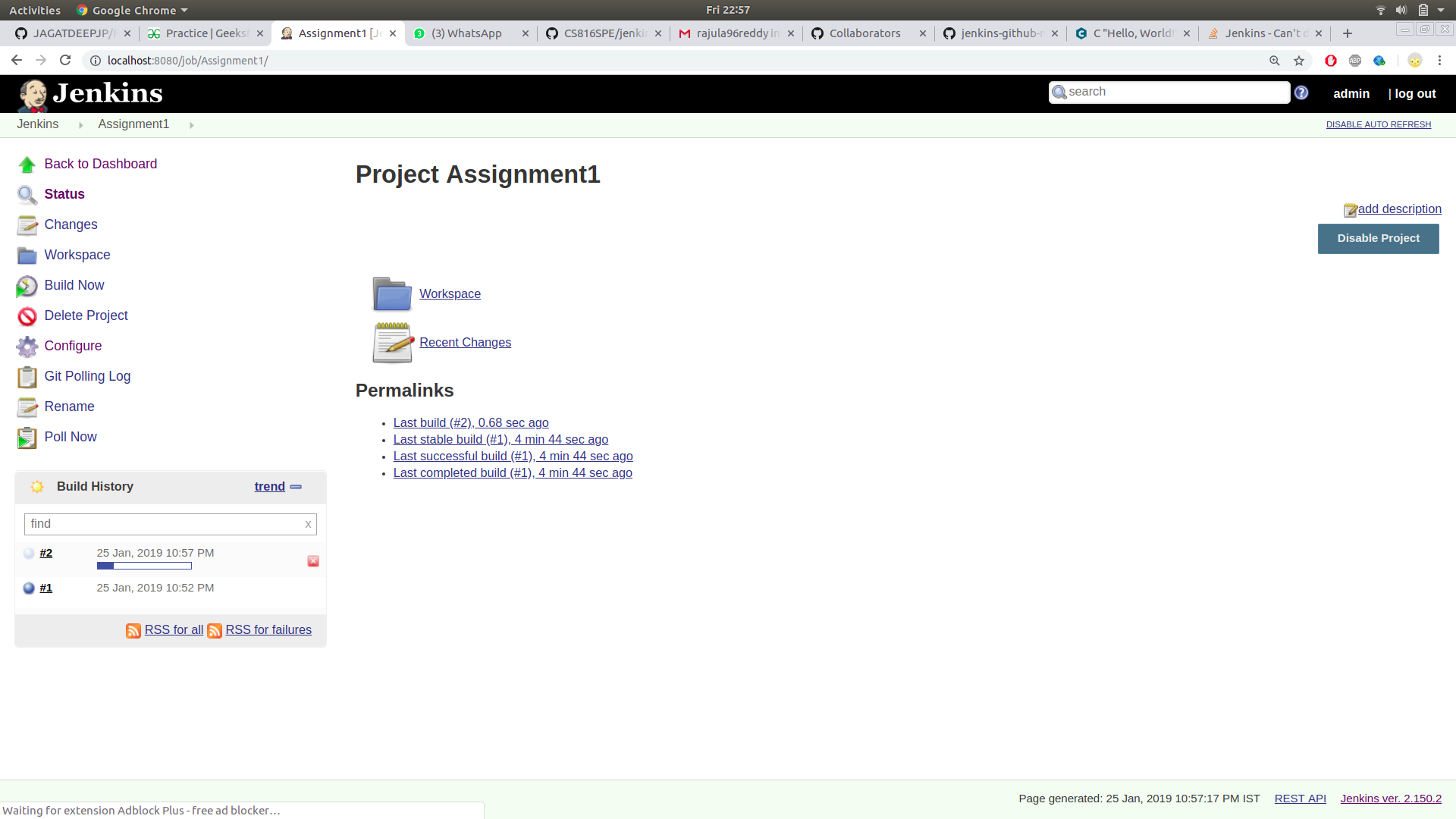Click the large Workspace folder icon in main panel

pos(392,294)
